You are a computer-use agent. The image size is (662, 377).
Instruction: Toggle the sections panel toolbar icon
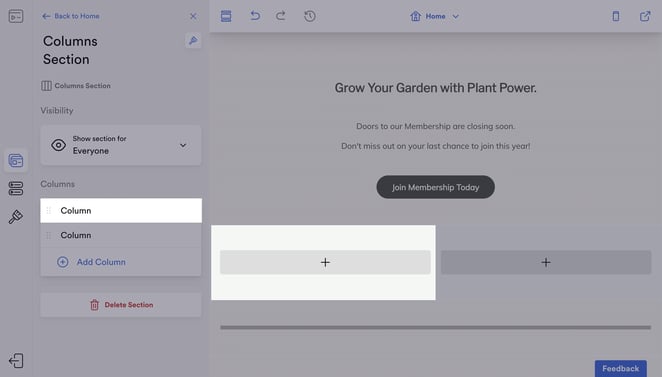(x=226, y=16)
